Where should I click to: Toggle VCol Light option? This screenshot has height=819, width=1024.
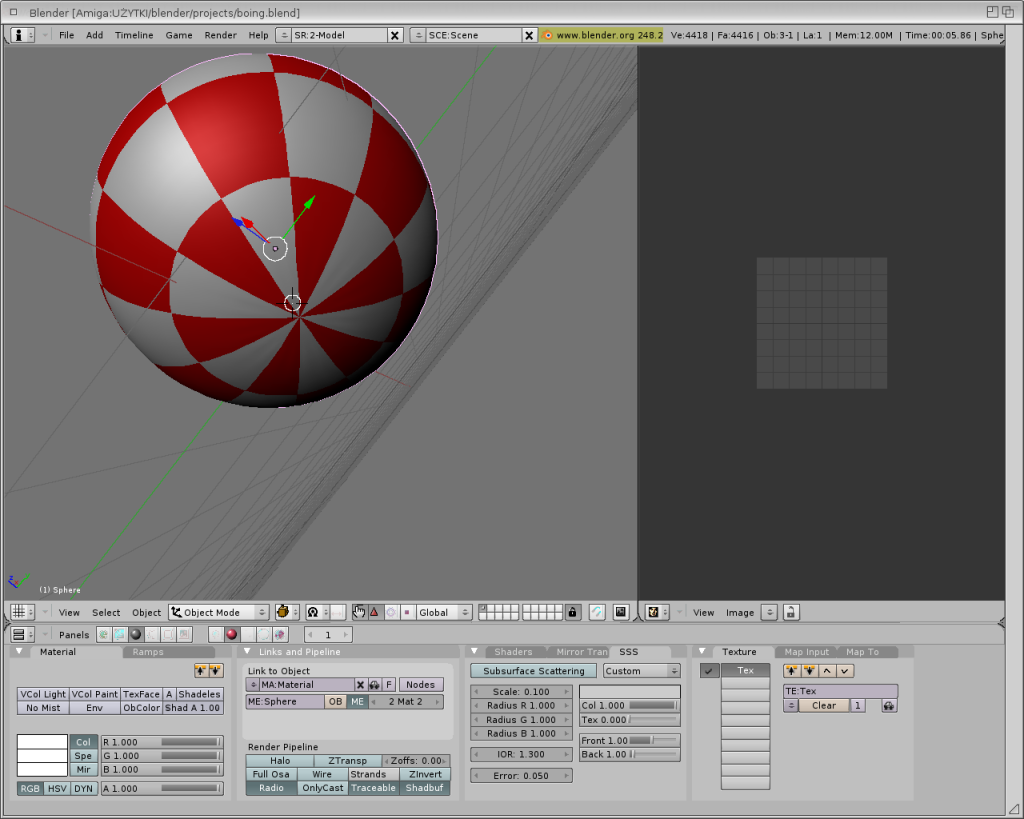(x=43, y=694)
